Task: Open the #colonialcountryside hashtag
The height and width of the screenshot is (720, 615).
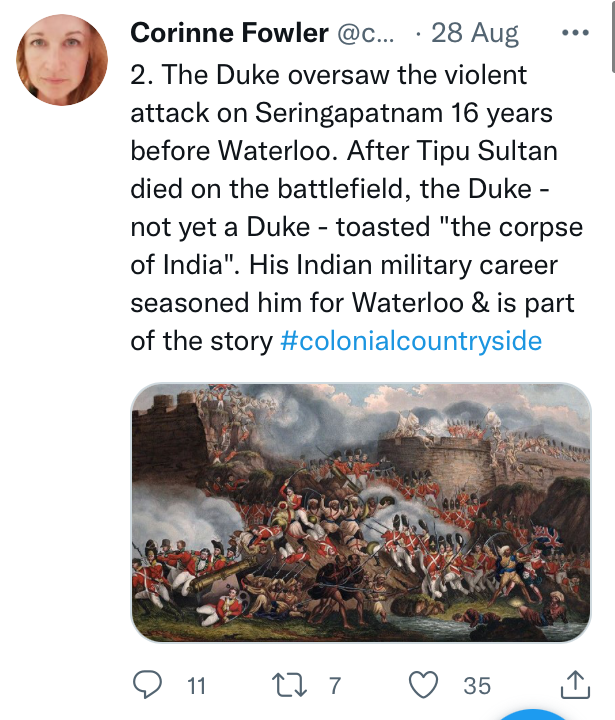Action: (411, 340)
